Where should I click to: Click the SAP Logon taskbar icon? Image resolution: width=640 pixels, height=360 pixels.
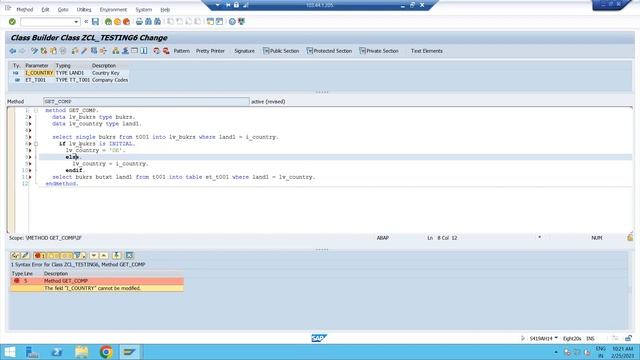129,352
